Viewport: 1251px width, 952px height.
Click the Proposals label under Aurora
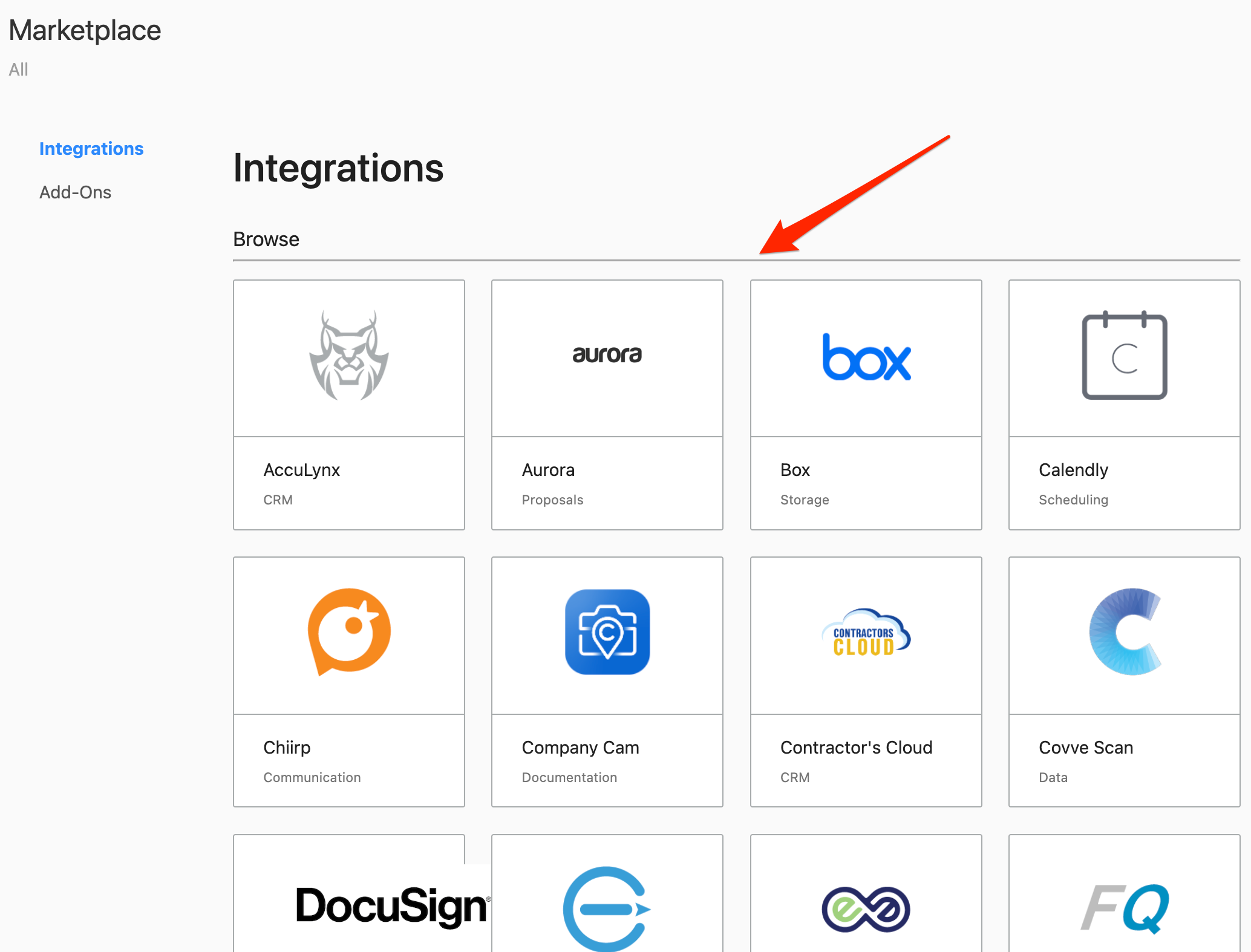[x=552, y=500]
